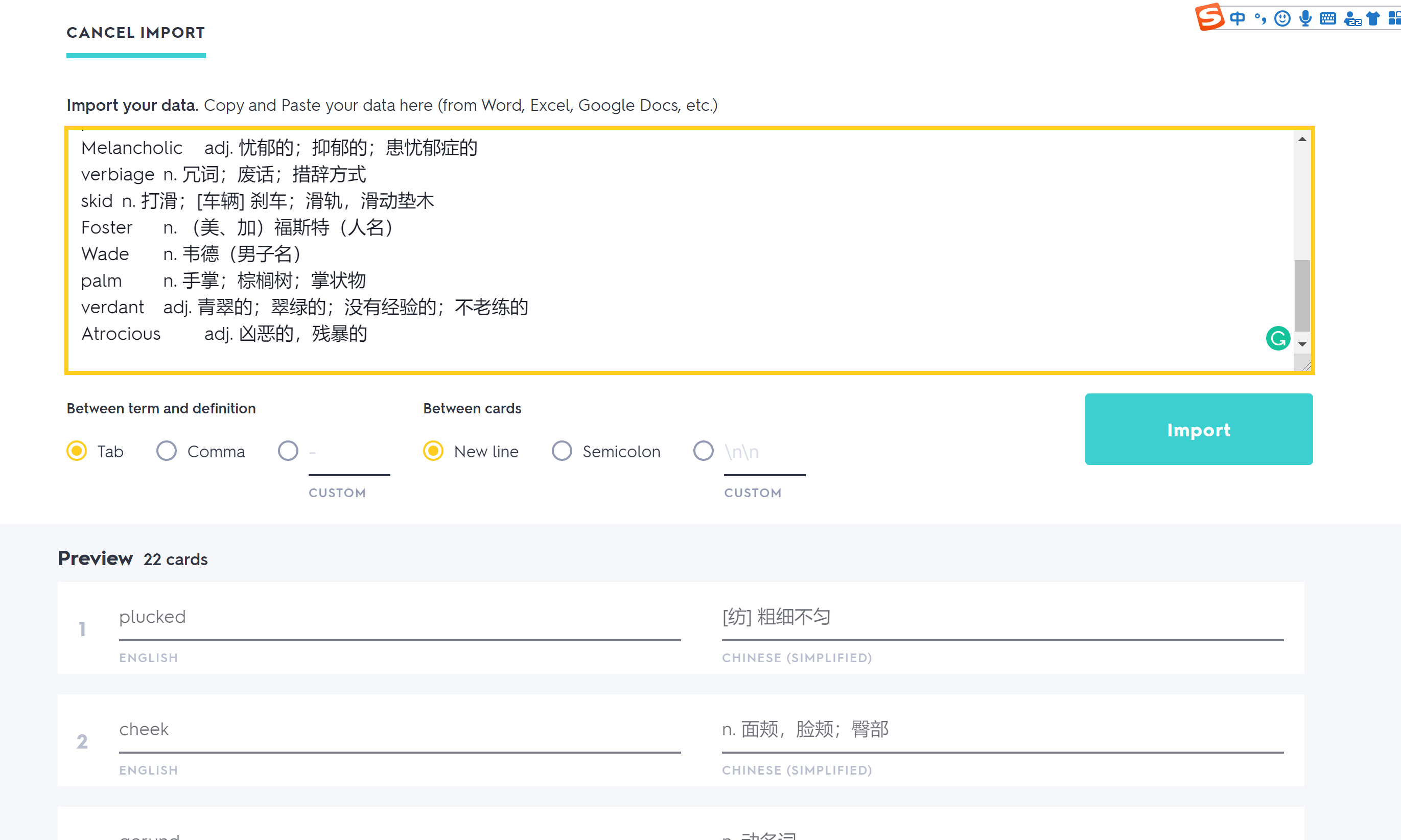The image size is (1401, 840).
Task: Click the shirt skin icon
Action: [1373, 19]
